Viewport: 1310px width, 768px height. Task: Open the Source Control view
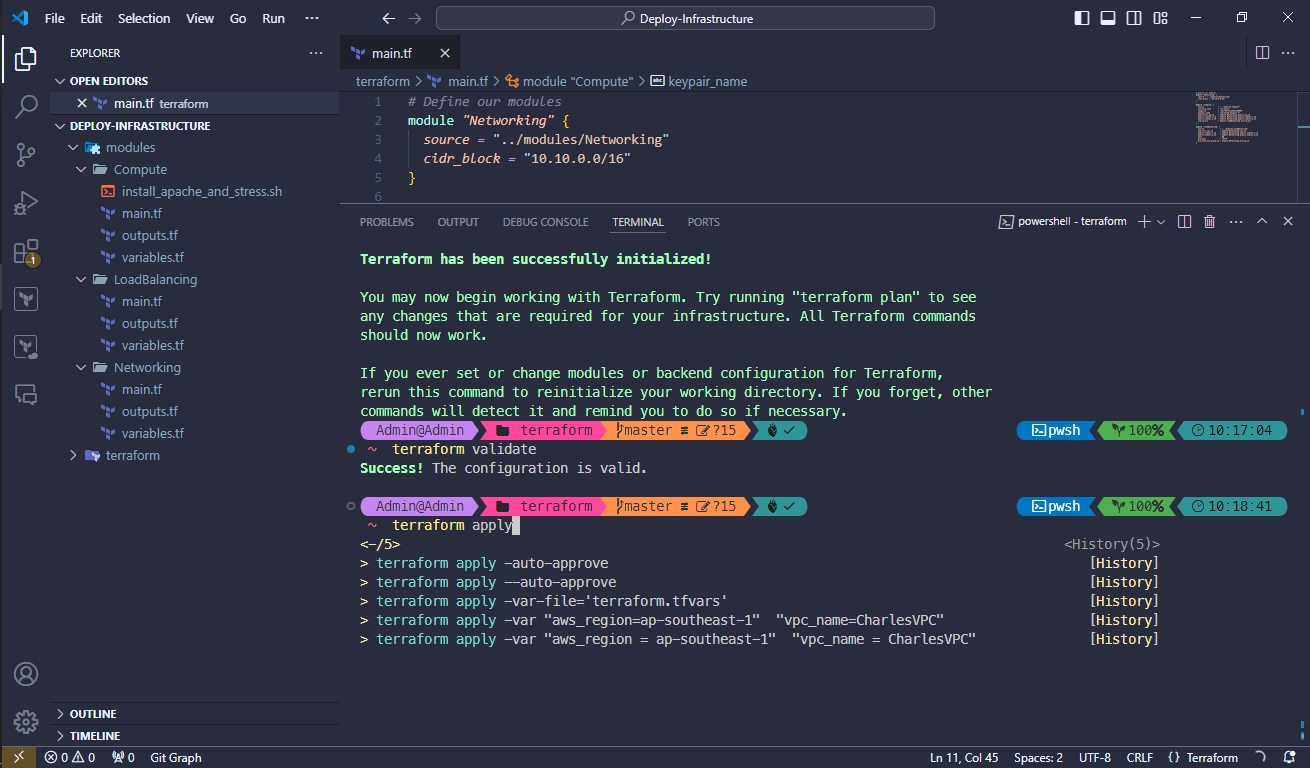click(x=26, y=155)
